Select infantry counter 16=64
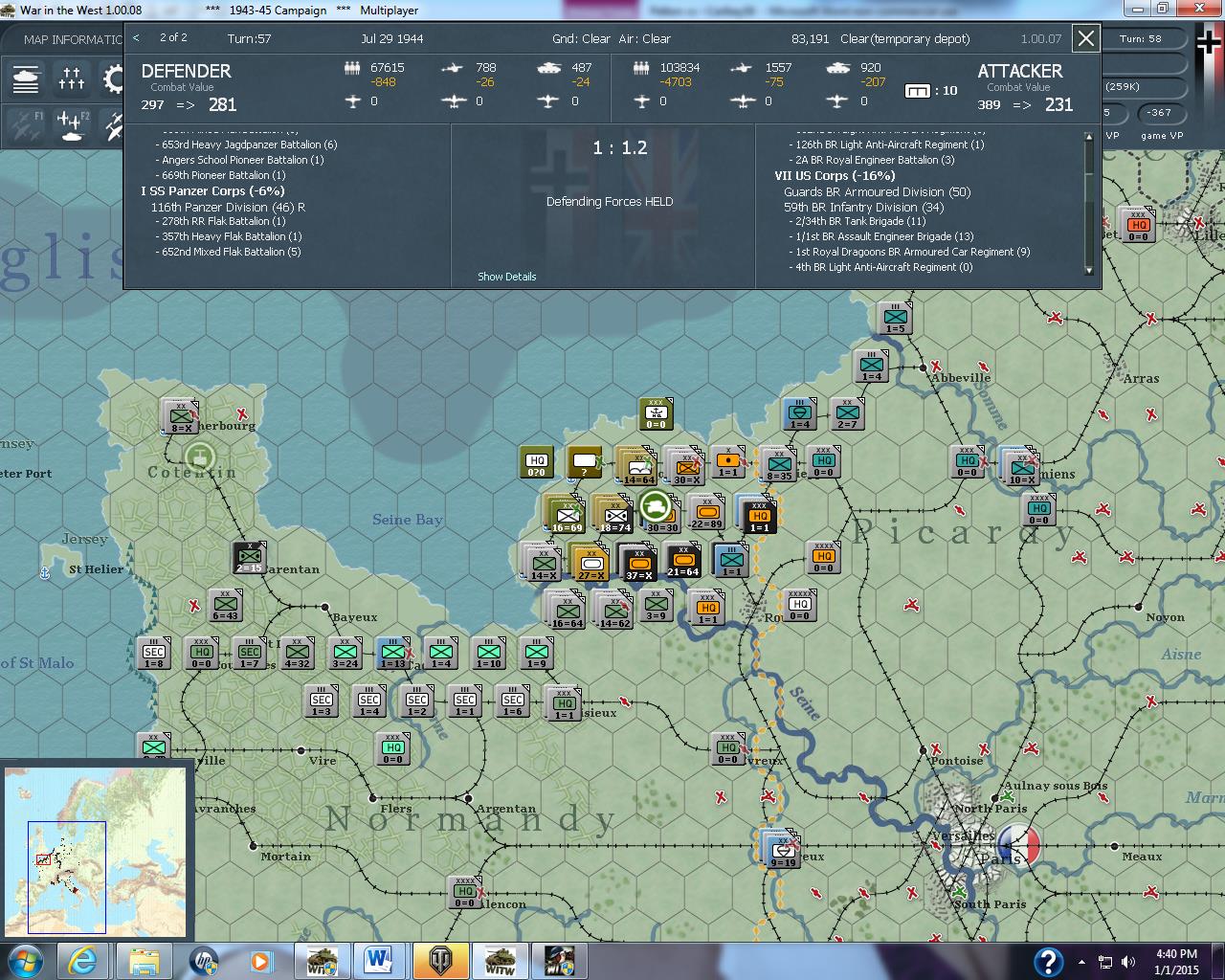The height and width of the screenshot is (980, 1225). click(x=567, y=611)
